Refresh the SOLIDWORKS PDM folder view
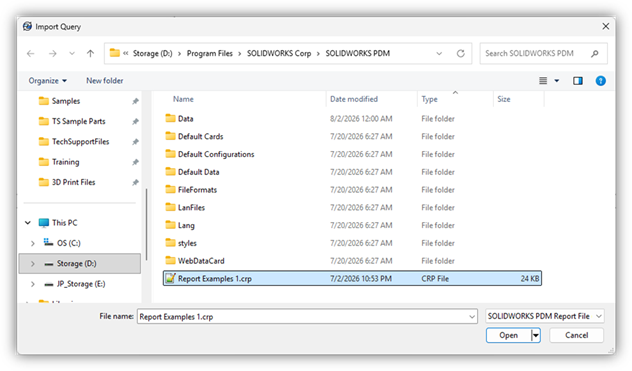The height and width of the screenshot is (371, 632). click(460, 53)
